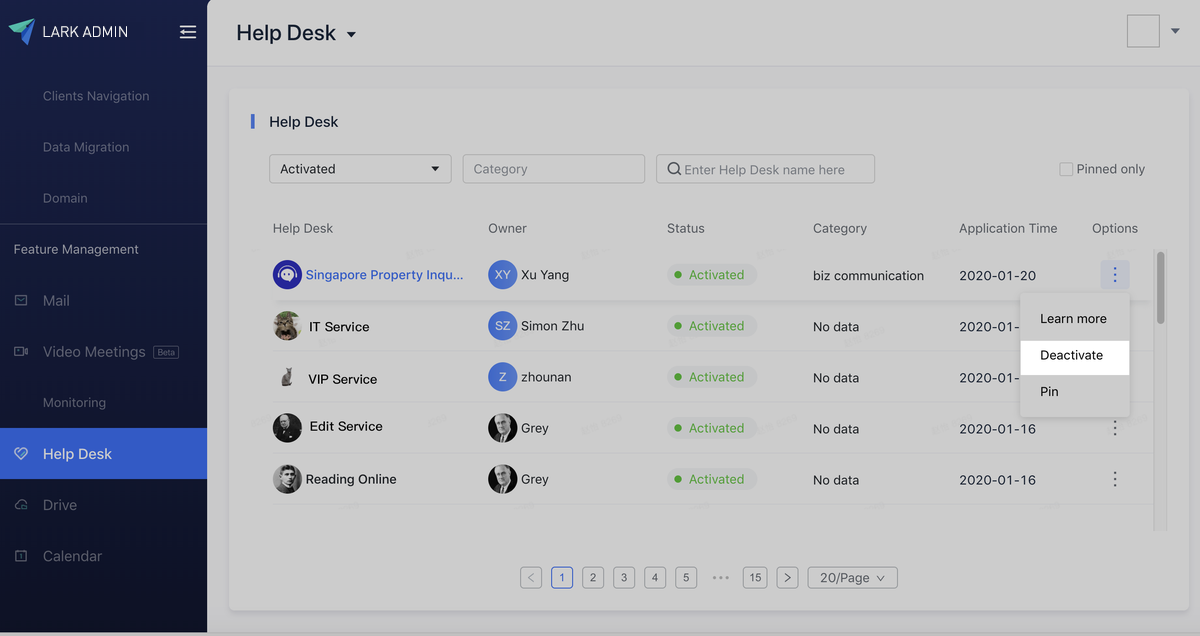Image resolution: width=1200 pixels, height=636 pixels.
Task: Expand the Help Desk title dropdown arrow
Action: point(351,35)
